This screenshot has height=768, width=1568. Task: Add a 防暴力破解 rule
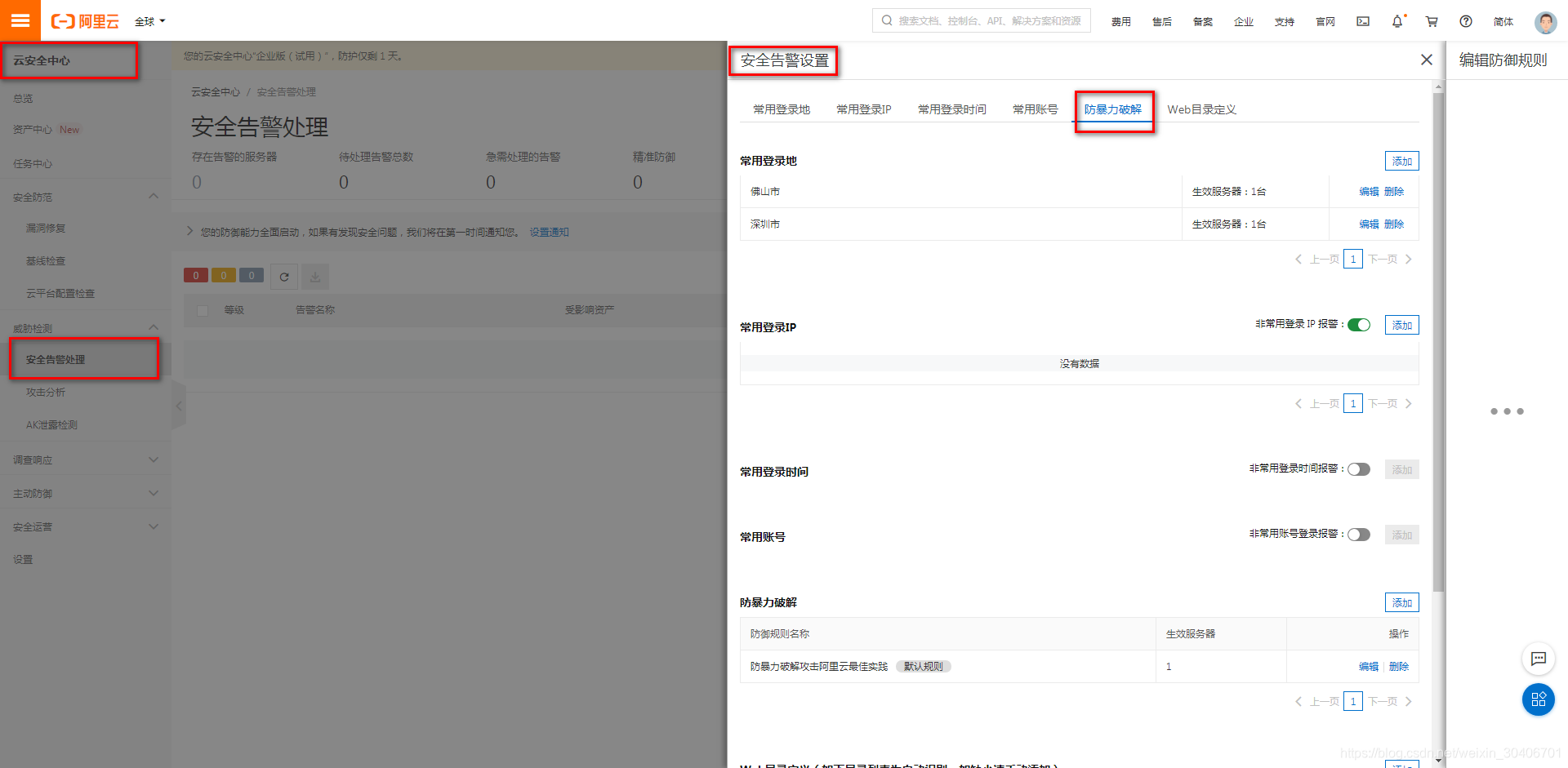tap(1402, 602)
